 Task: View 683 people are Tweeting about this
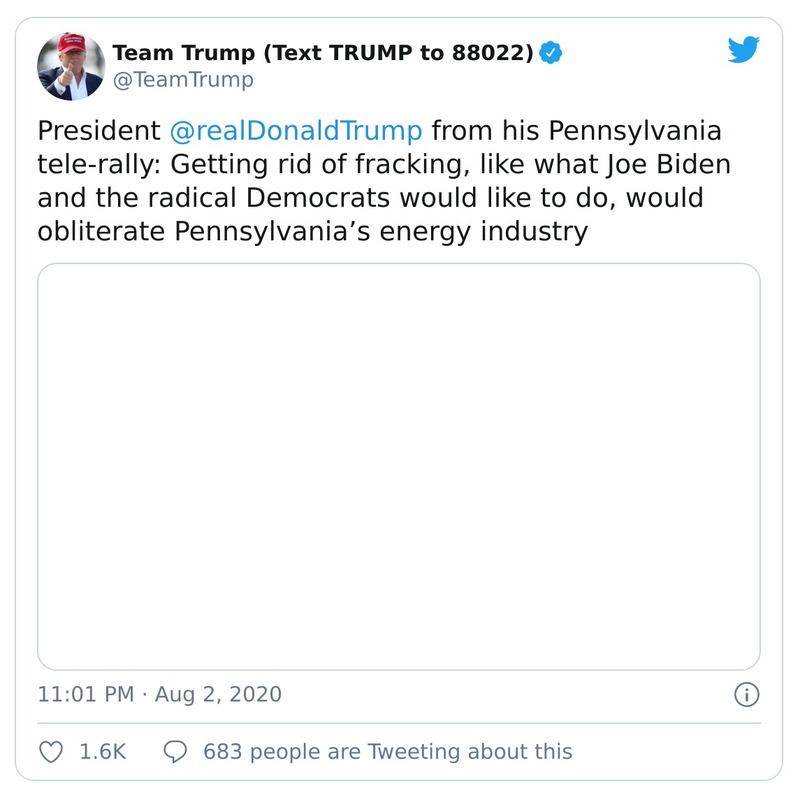point(389,751)
